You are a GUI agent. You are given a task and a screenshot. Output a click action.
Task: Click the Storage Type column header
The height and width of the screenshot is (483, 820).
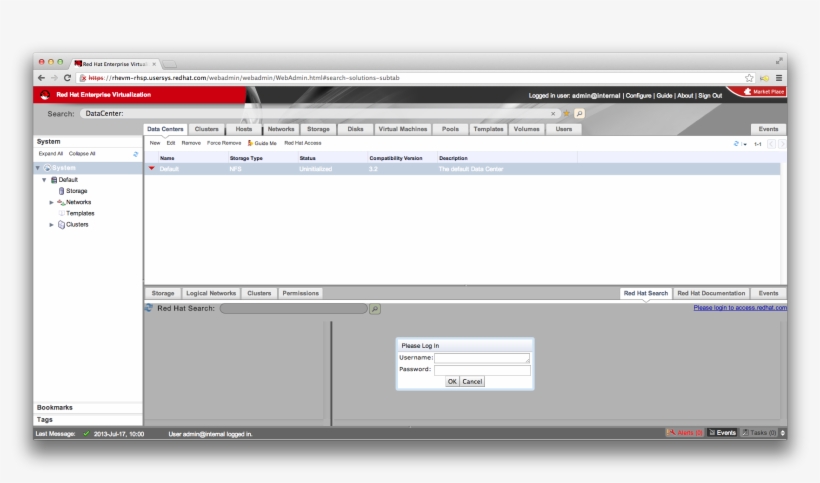(246, 158)
